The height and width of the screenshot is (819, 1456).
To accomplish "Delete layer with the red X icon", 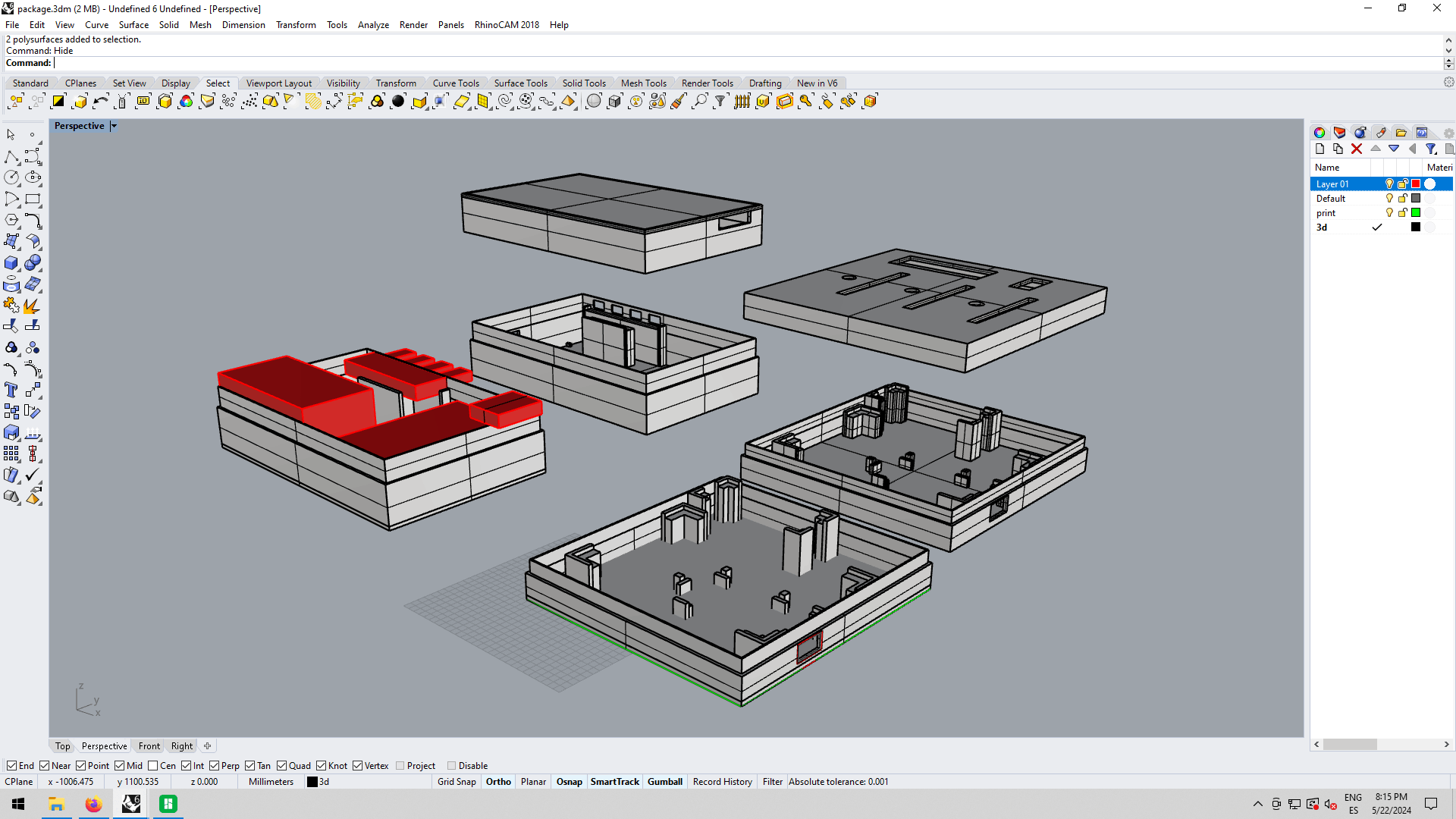I will [x=1357, y=149].
